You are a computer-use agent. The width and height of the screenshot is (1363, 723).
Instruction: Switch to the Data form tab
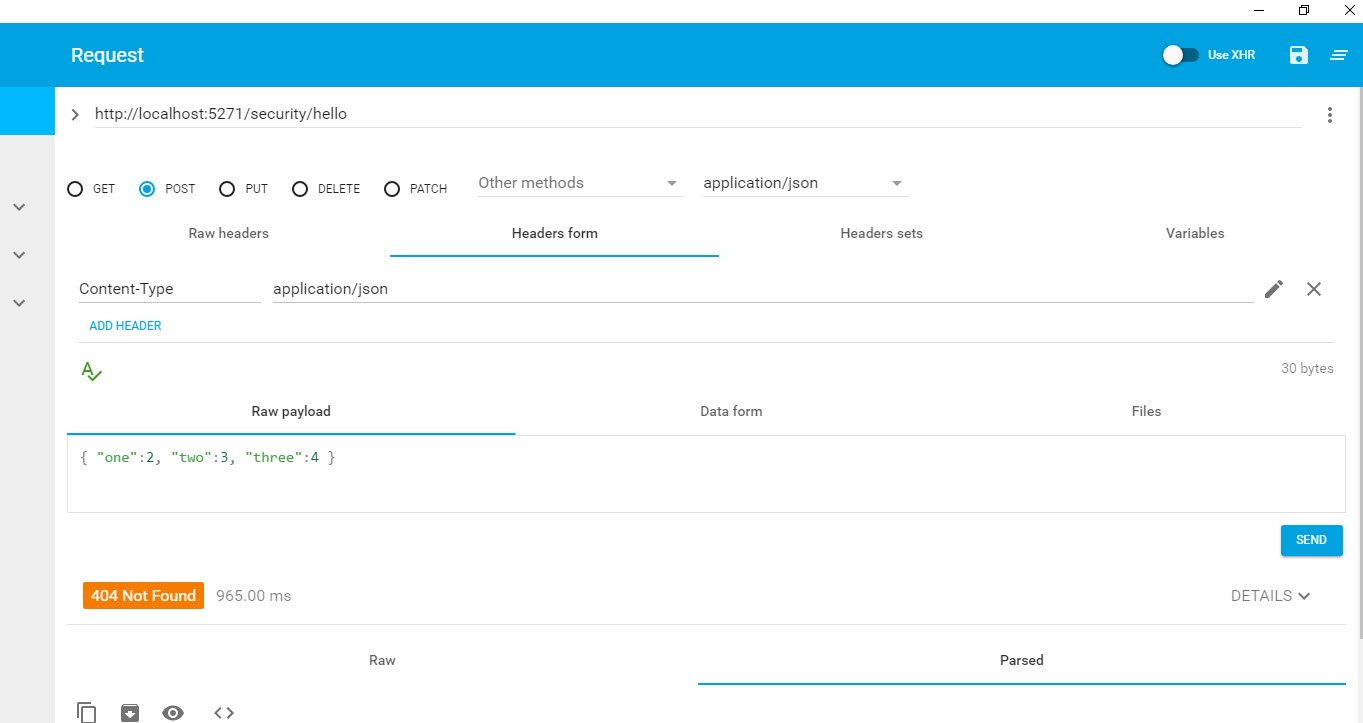(731, 411)
